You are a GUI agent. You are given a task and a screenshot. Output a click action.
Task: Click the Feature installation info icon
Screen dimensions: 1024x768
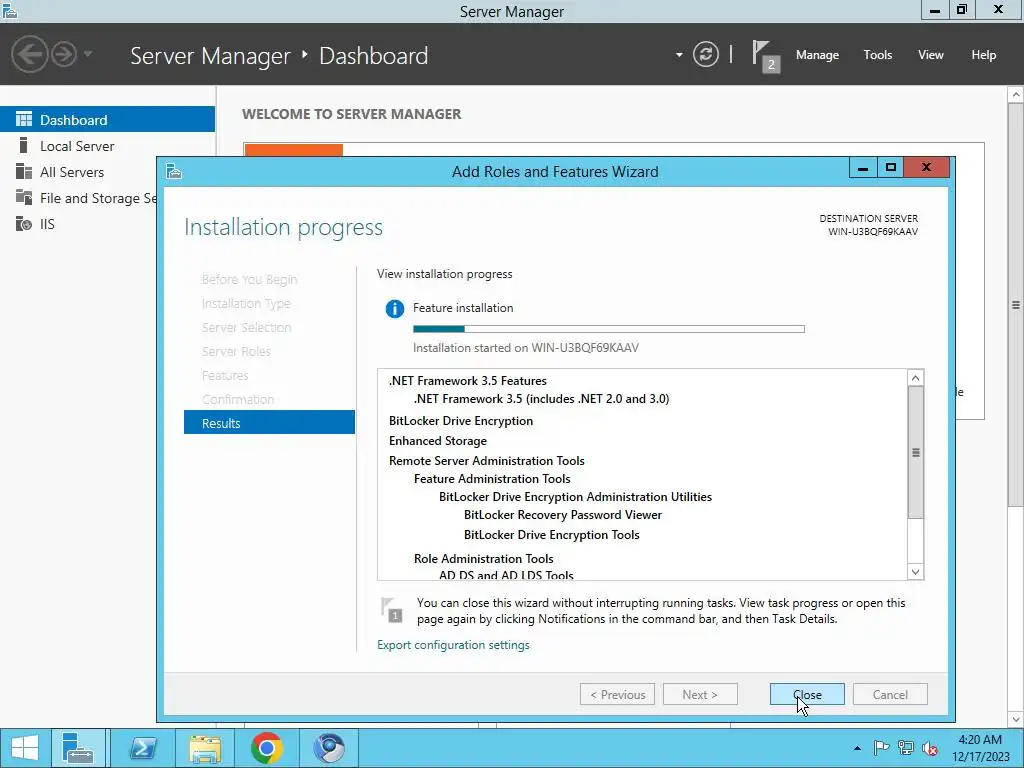coord(394,308)
